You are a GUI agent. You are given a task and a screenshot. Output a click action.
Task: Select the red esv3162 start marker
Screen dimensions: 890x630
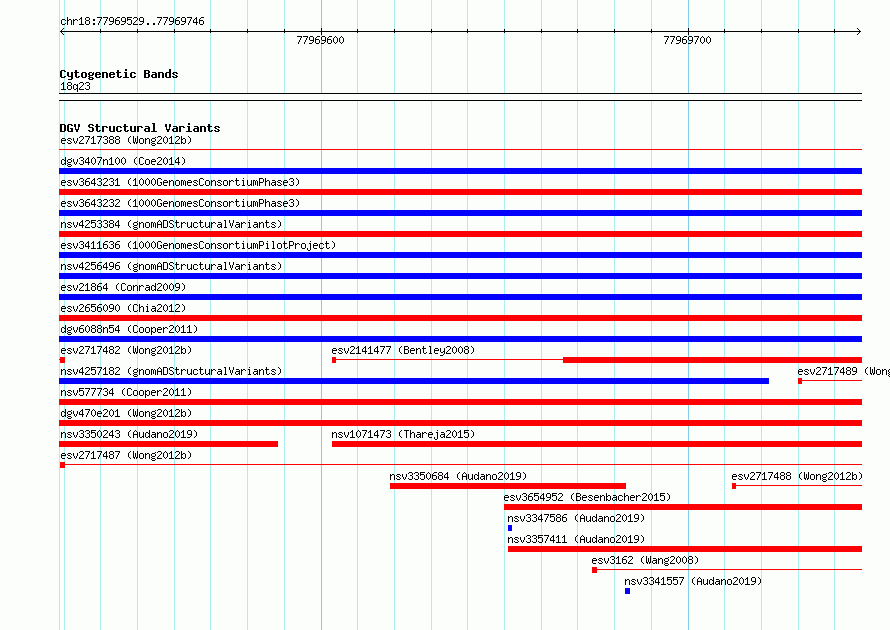pyautogui.click(x=594, y=570)
